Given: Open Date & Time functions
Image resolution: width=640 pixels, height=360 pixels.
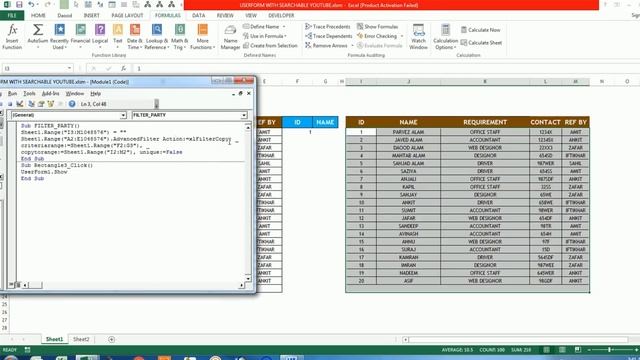Looking at the screenshot, I should [135, 37].
